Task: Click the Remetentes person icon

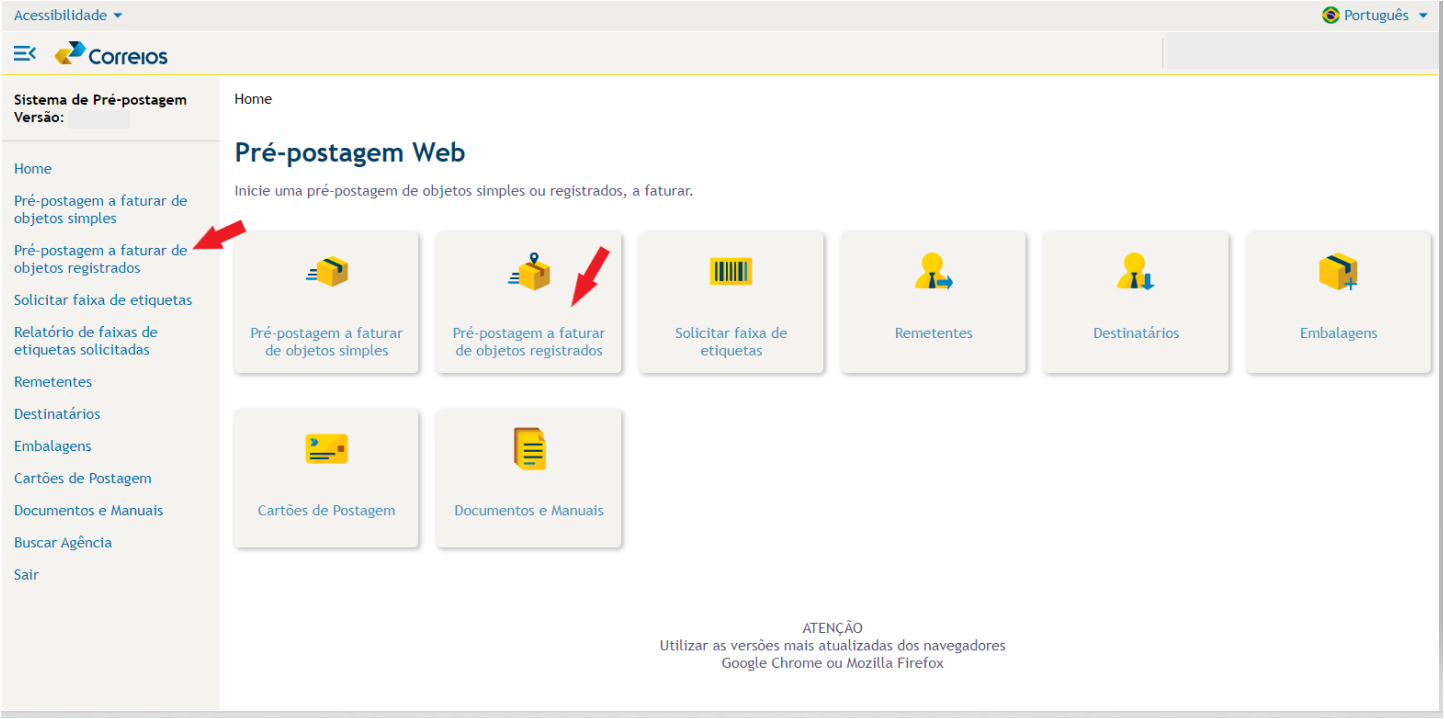Action: click(933, 272)
